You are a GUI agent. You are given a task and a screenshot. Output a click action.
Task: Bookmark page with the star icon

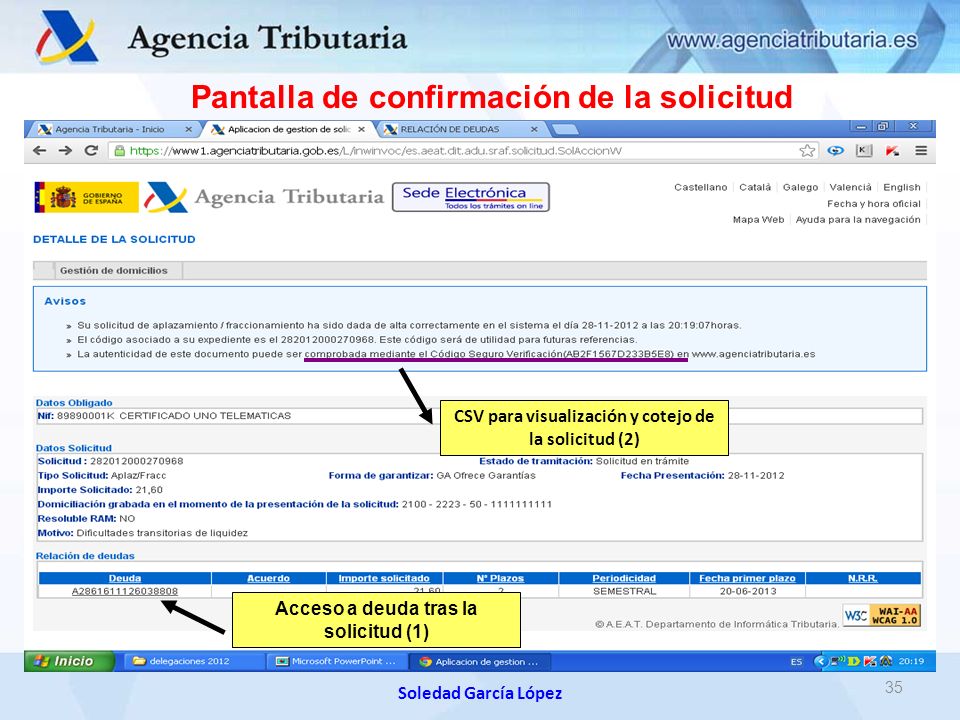coord(808,151)
